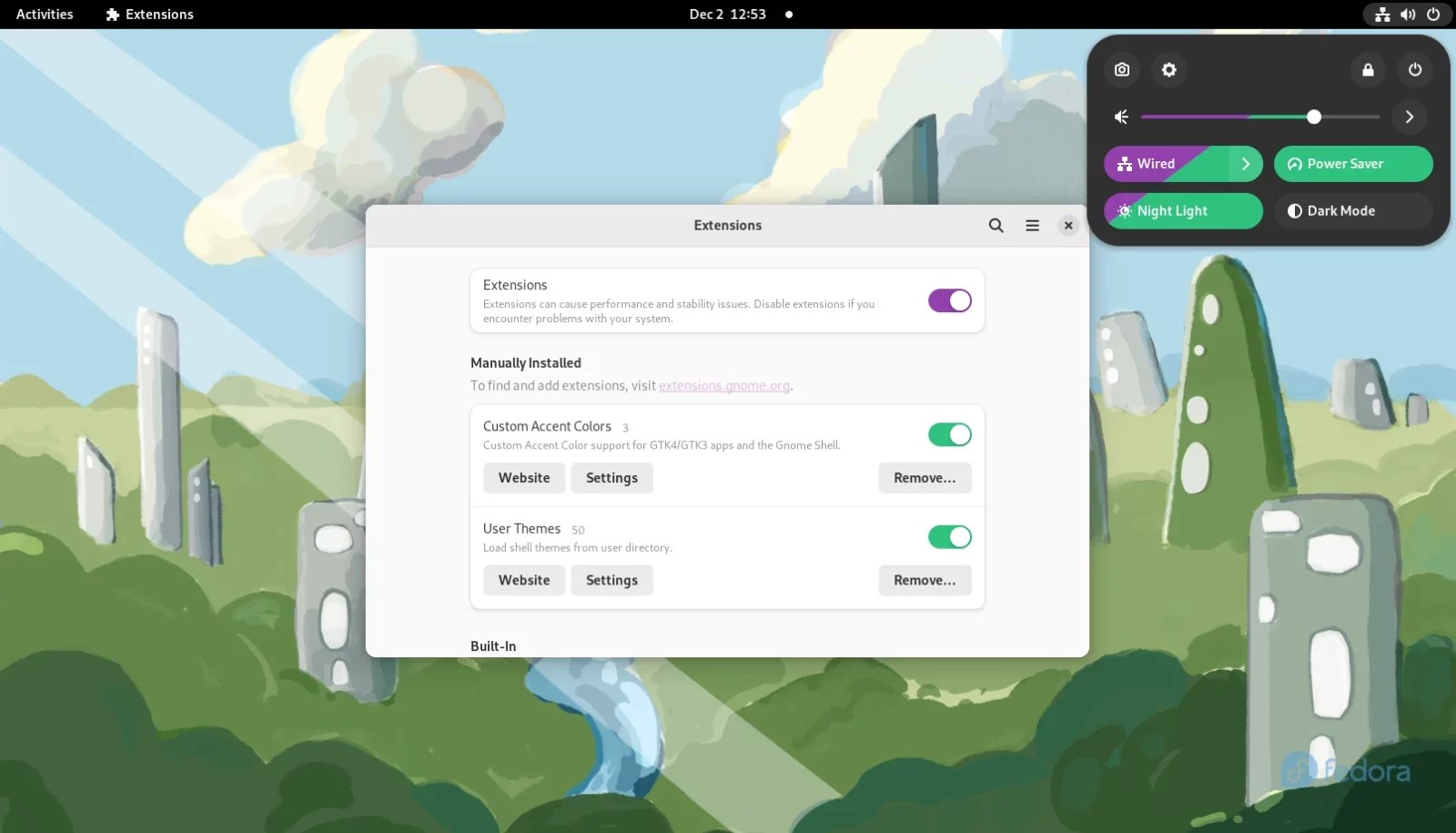1456x833 pixels.
Task: Open Settings from the quick settings gear
Action: (1169, 69)
